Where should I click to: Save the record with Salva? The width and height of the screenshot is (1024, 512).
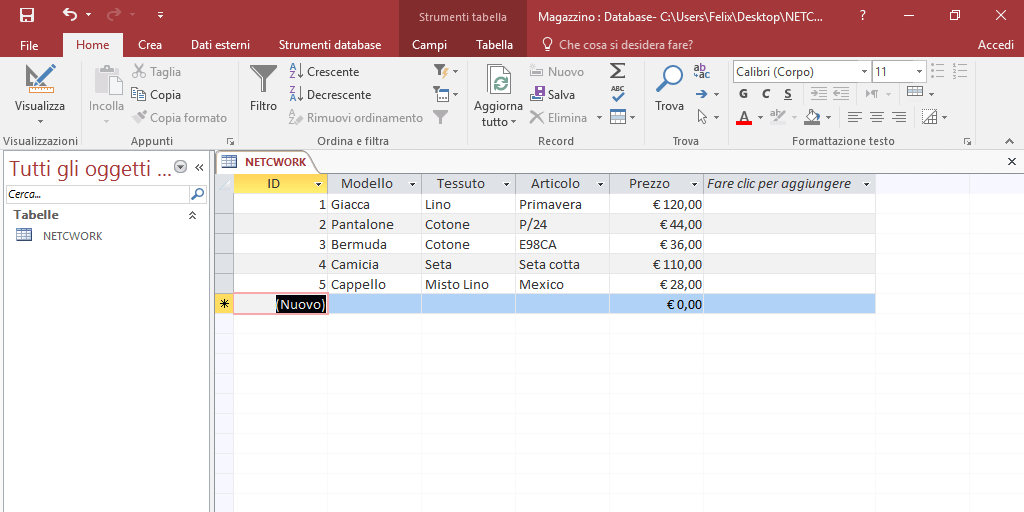(552, 95)
